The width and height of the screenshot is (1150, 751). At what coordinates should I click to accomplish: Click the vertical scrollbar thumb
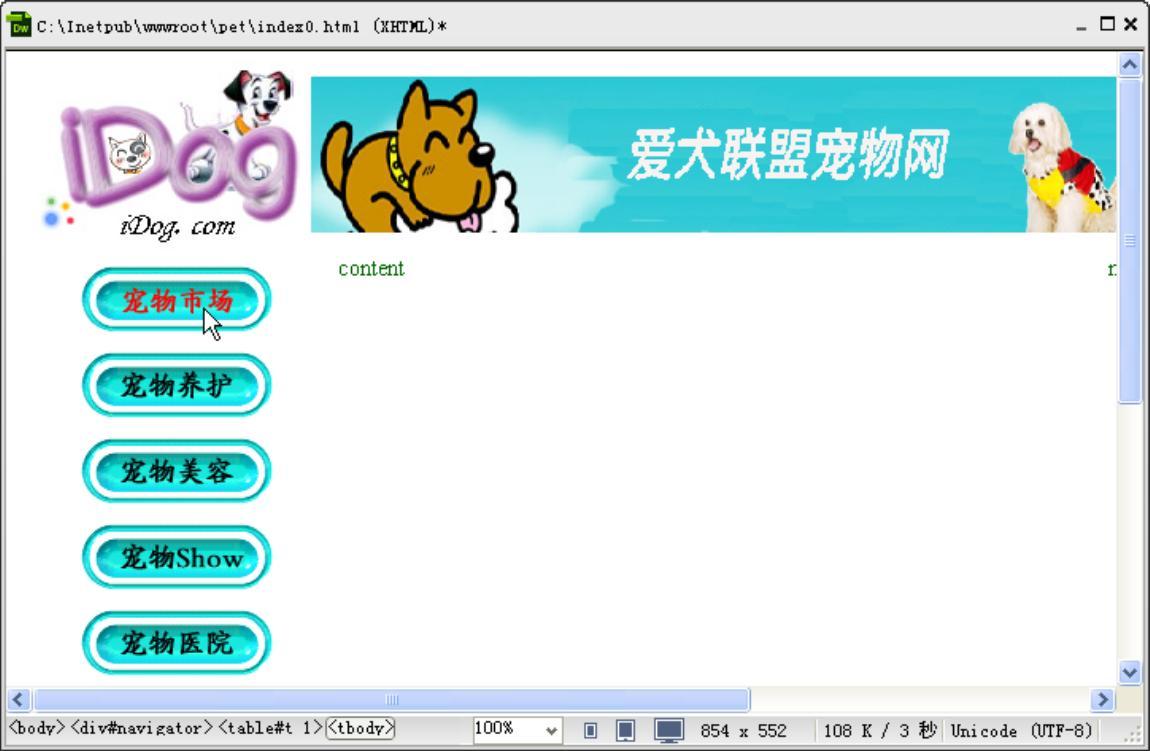(x=1129, y=240)
